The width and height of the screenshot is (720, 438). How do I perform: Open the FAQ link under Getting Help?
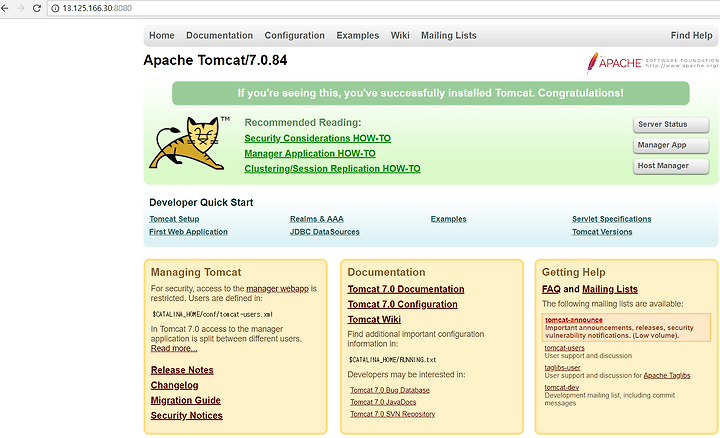click(x=551, y=289)
